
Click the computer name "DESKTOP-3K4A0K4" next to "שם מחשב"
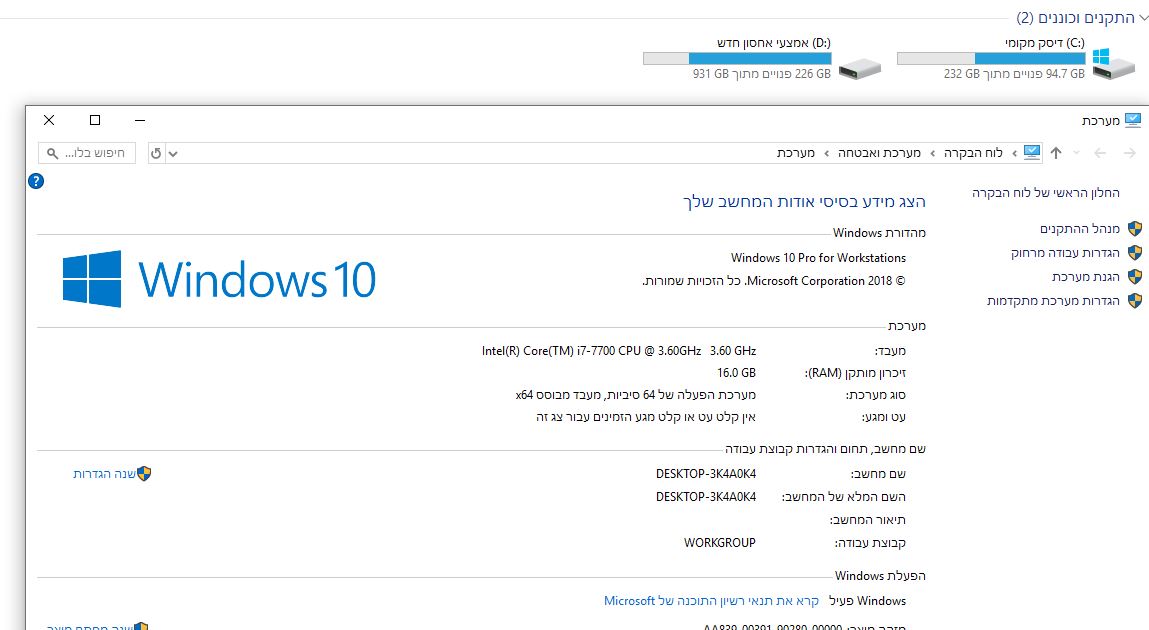pyautogui.click(x=706, y=474)
